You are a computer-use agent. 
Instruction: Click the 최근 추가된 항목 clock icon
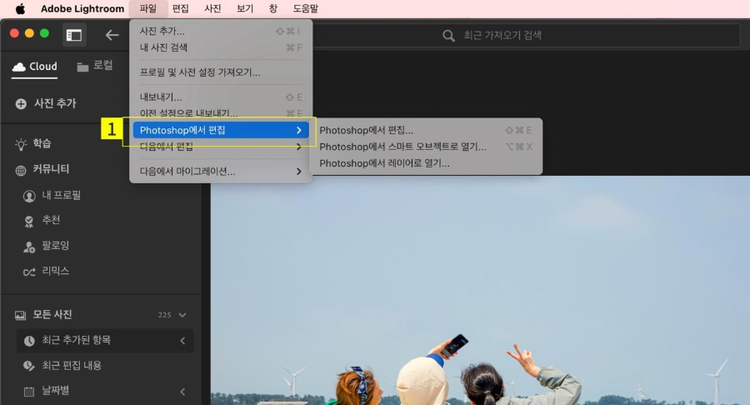pos(29,341)
